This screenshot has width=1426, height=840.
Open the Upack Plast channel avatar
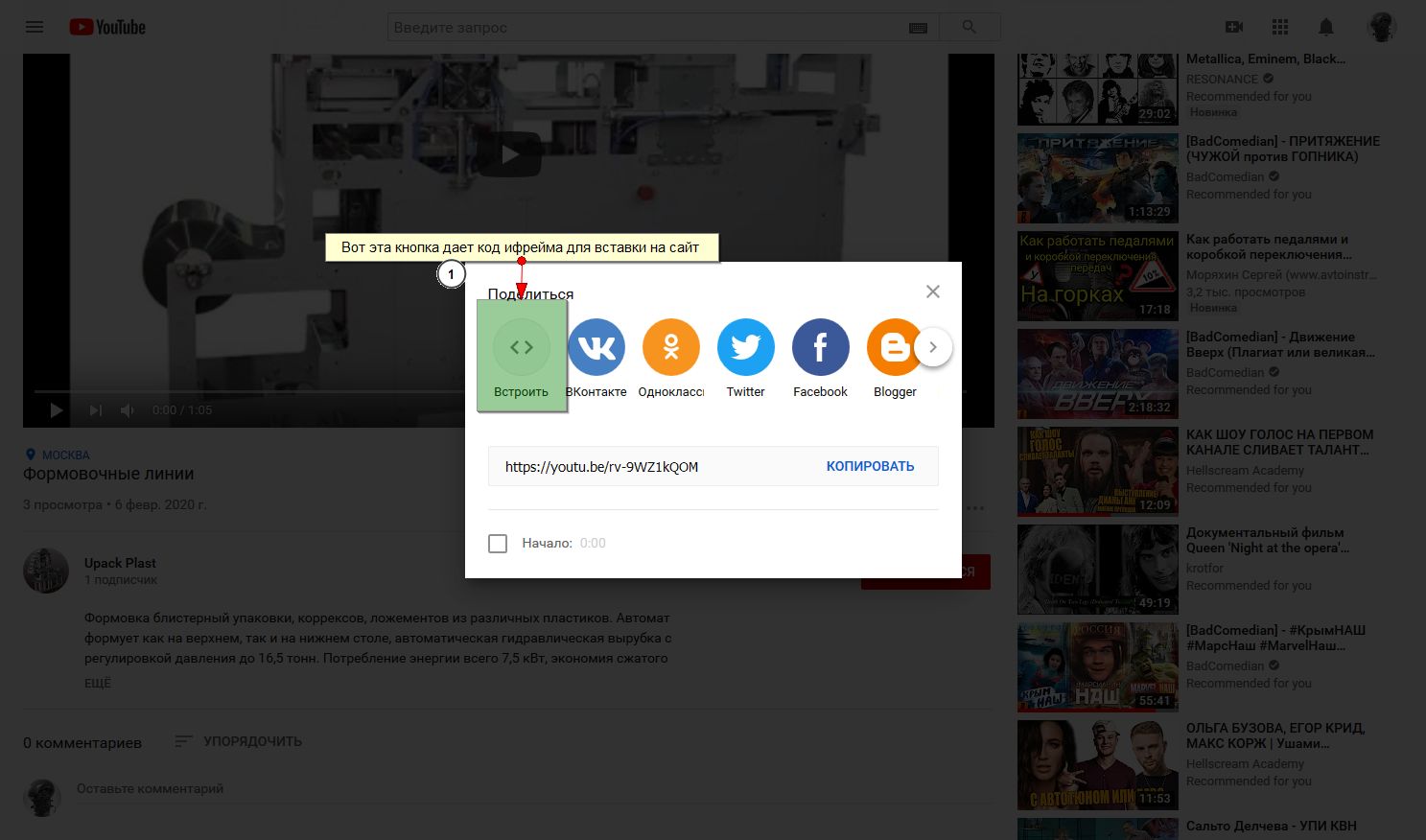pos(46,571)
